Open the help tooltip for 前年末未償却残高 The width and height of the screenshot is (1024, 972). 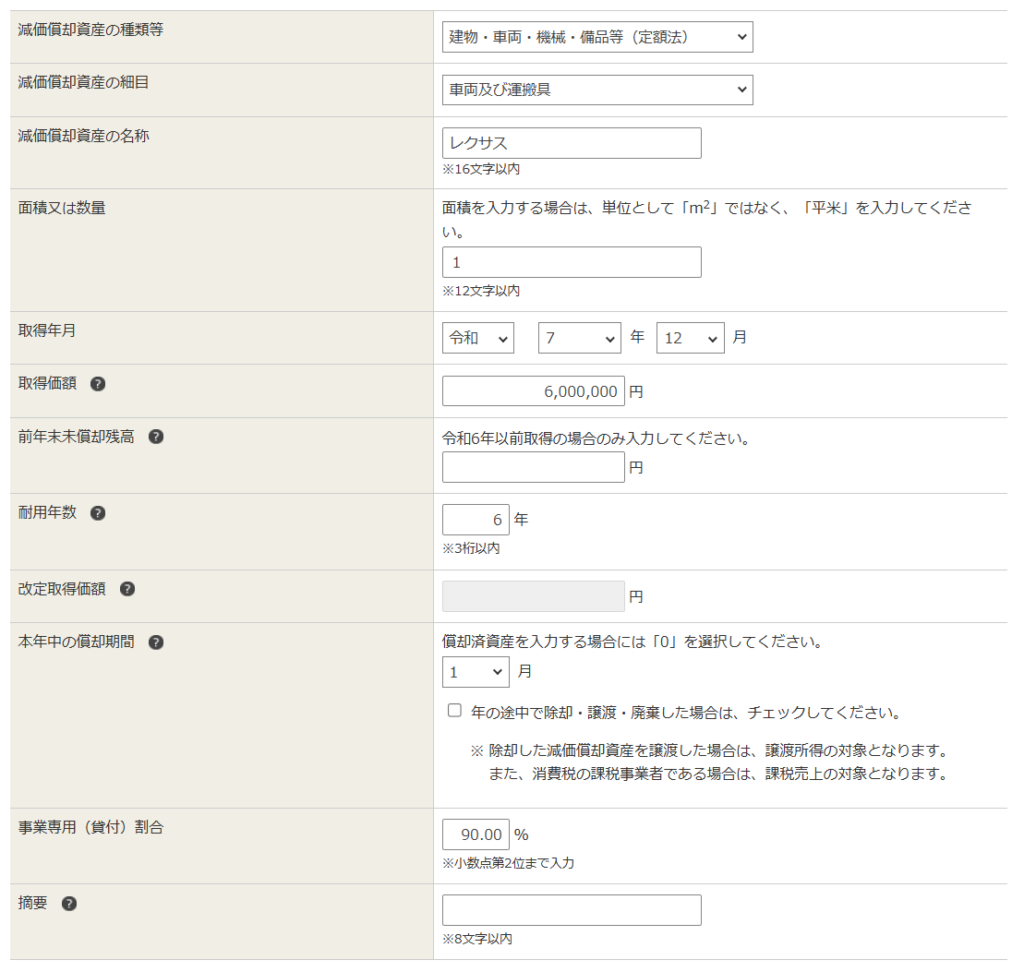pos(156,437)
